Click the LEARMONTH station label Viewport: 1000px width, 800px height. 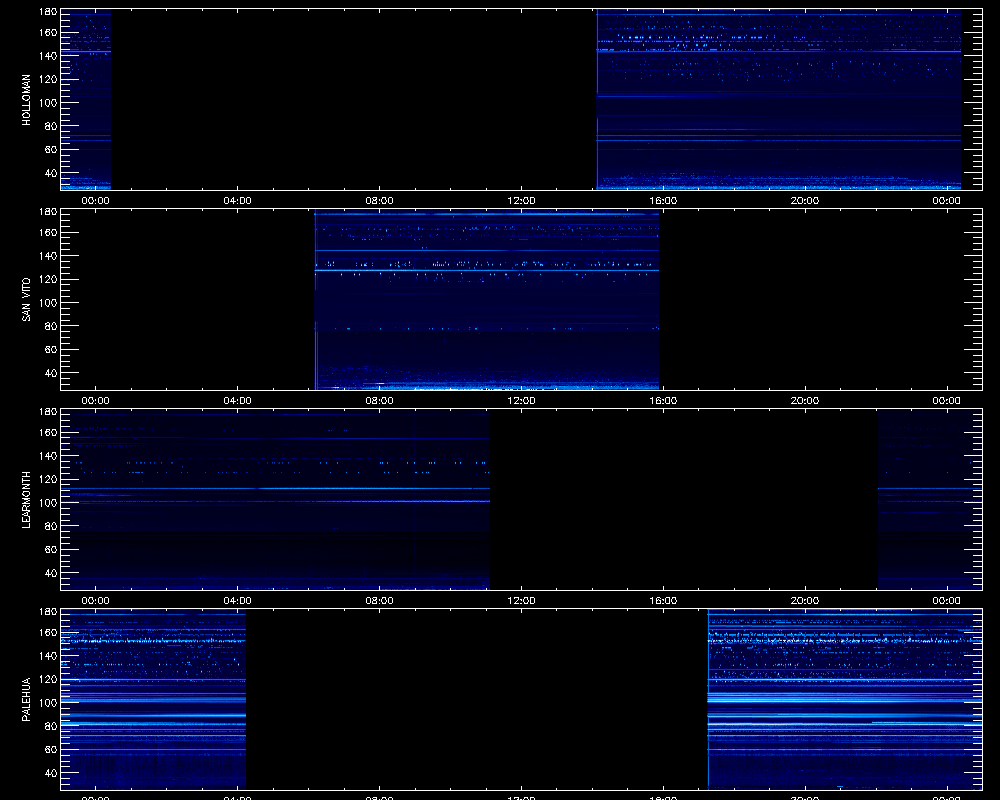pyautogui.click(x=26, y=500)
